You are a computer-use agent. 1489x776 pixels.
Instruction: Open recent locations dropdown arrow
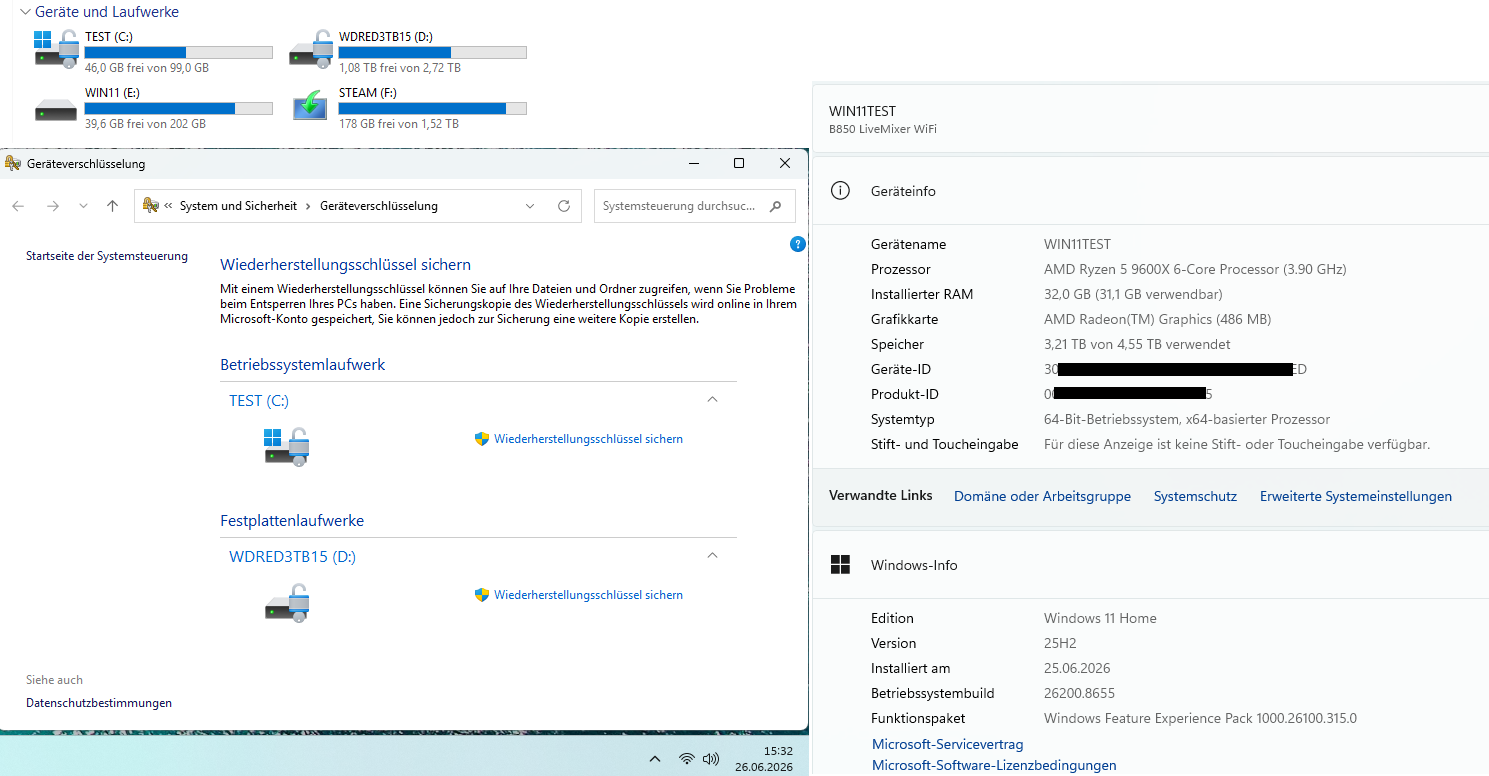pos(83,206)
